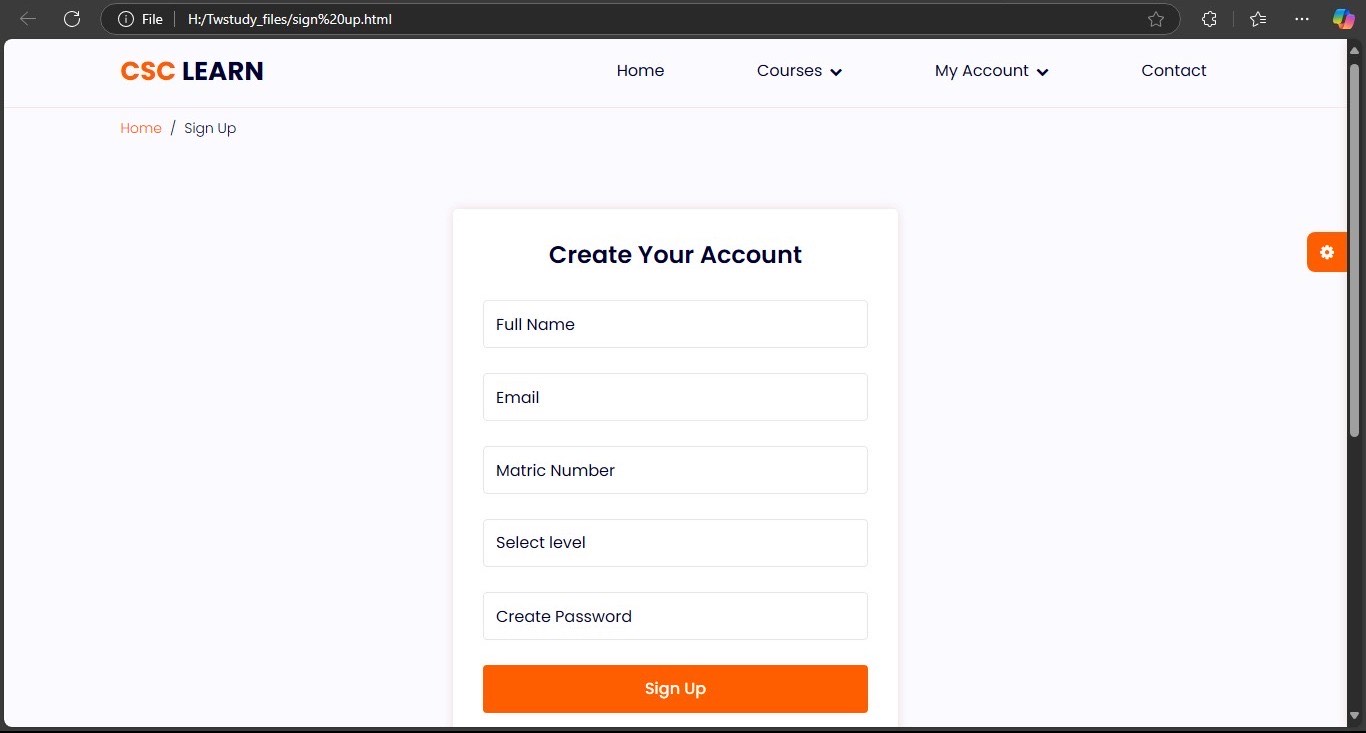Open browser settings and more menu
This screenshot has width=1366, height=733.
[1301, 19]
